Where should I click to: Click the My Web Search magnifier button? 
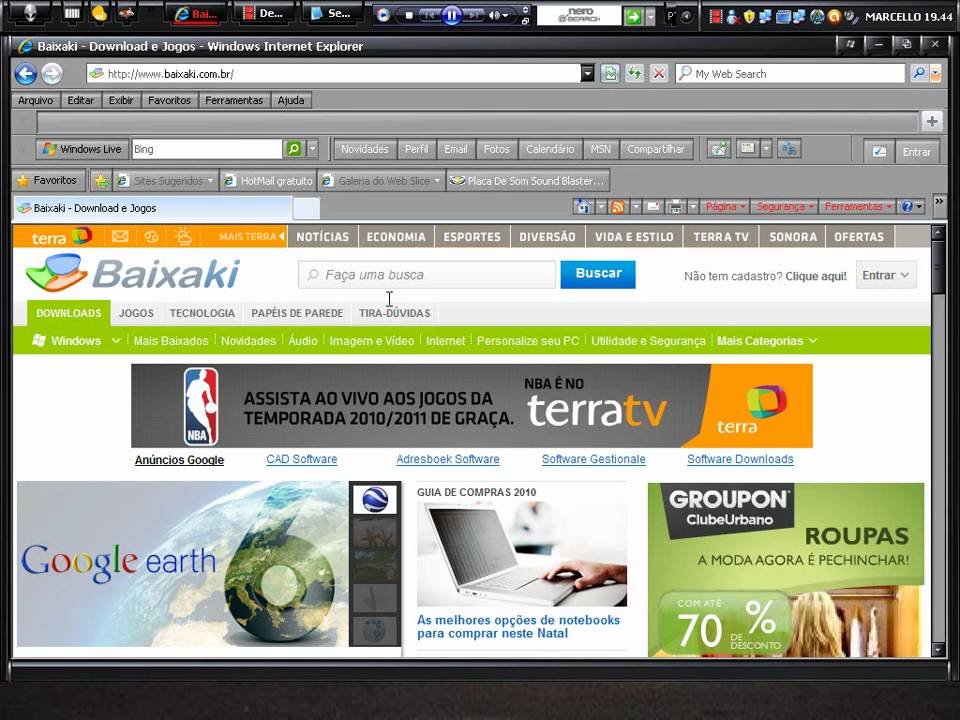point(918,73)
